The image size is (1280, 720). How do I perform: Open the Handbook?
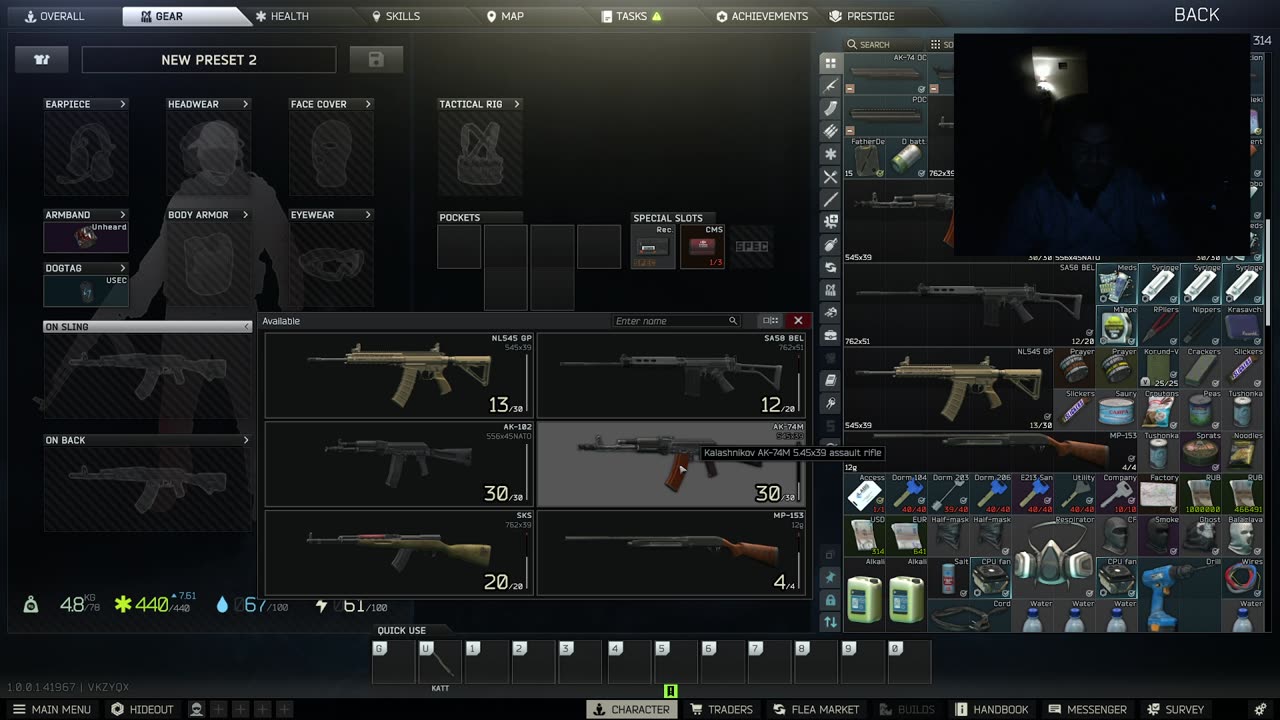991,709
